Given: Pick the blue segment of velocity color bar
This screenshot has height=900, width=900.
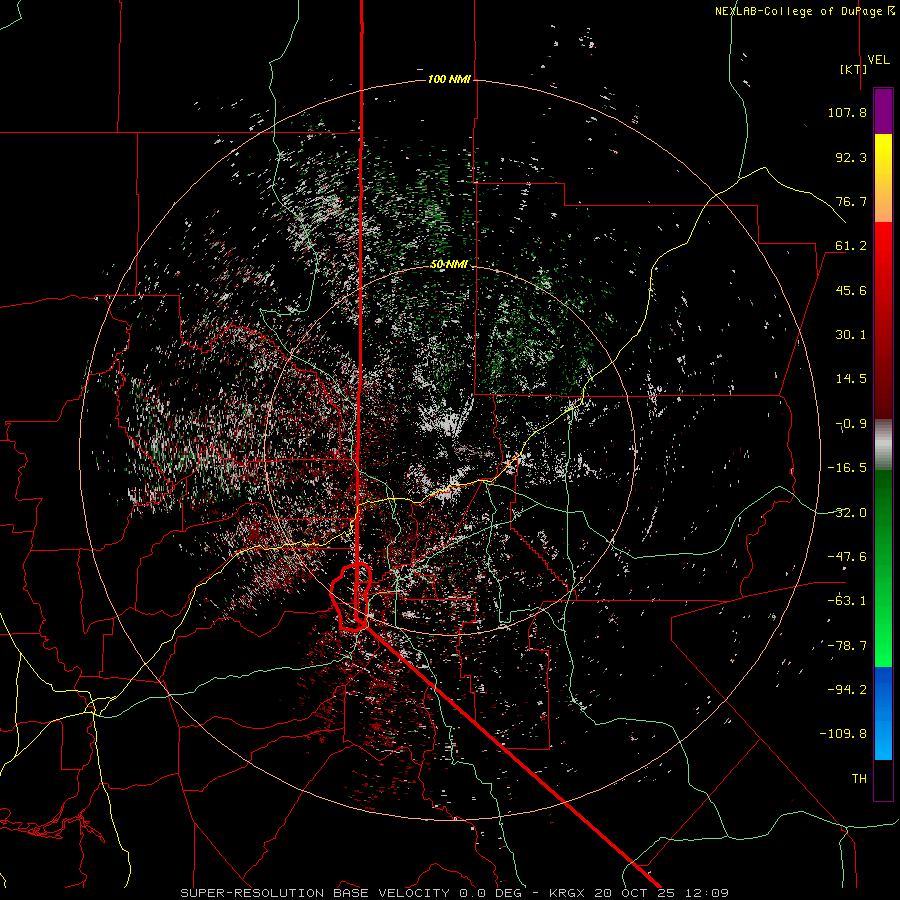Looking at the screenshot, I should coord(883,713).
